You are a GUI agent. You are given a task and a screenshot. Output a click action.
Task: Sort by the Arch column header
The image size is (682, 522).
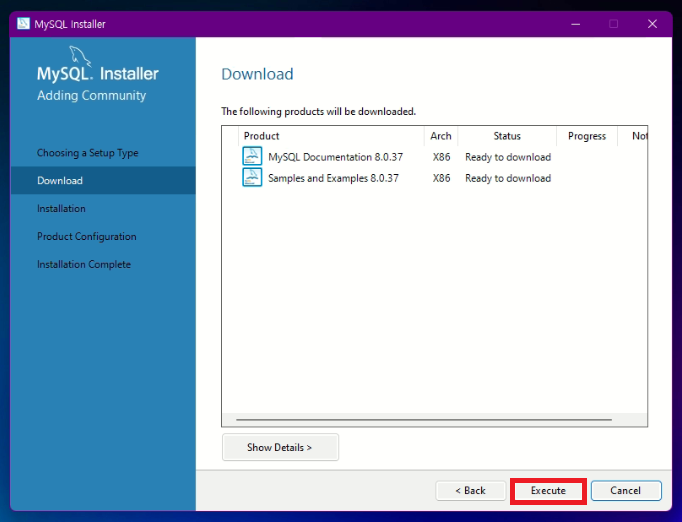pos(441,136)
